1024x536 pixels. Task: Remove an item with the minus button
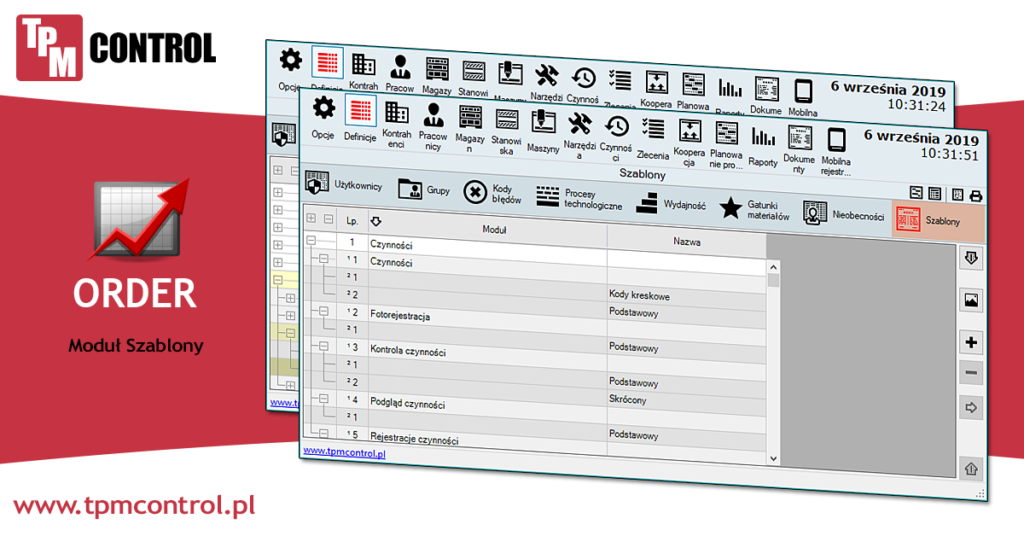(971, 373)
